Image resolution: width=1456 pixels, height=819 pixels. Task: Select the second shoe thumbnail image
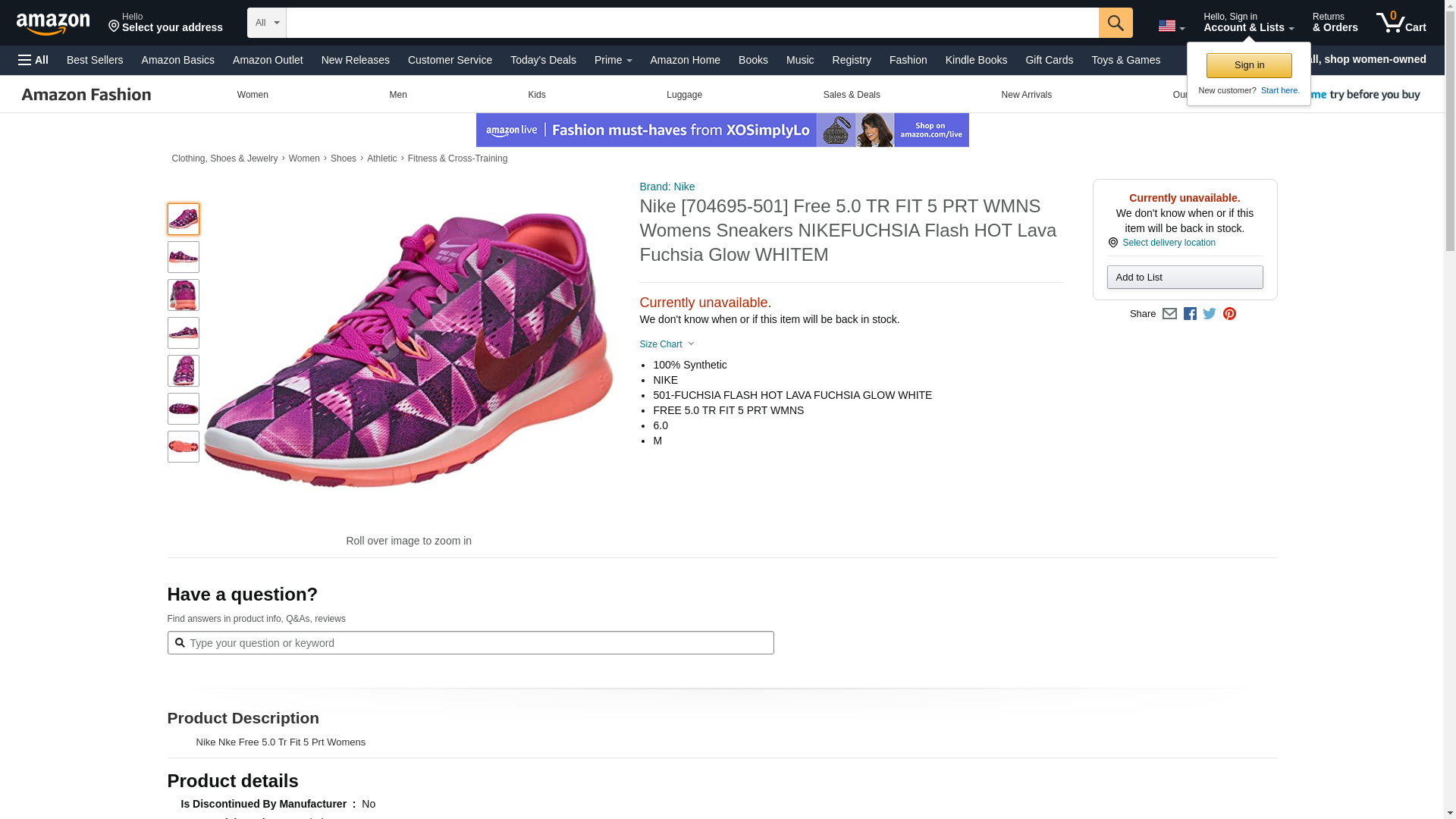pos(183,257)
